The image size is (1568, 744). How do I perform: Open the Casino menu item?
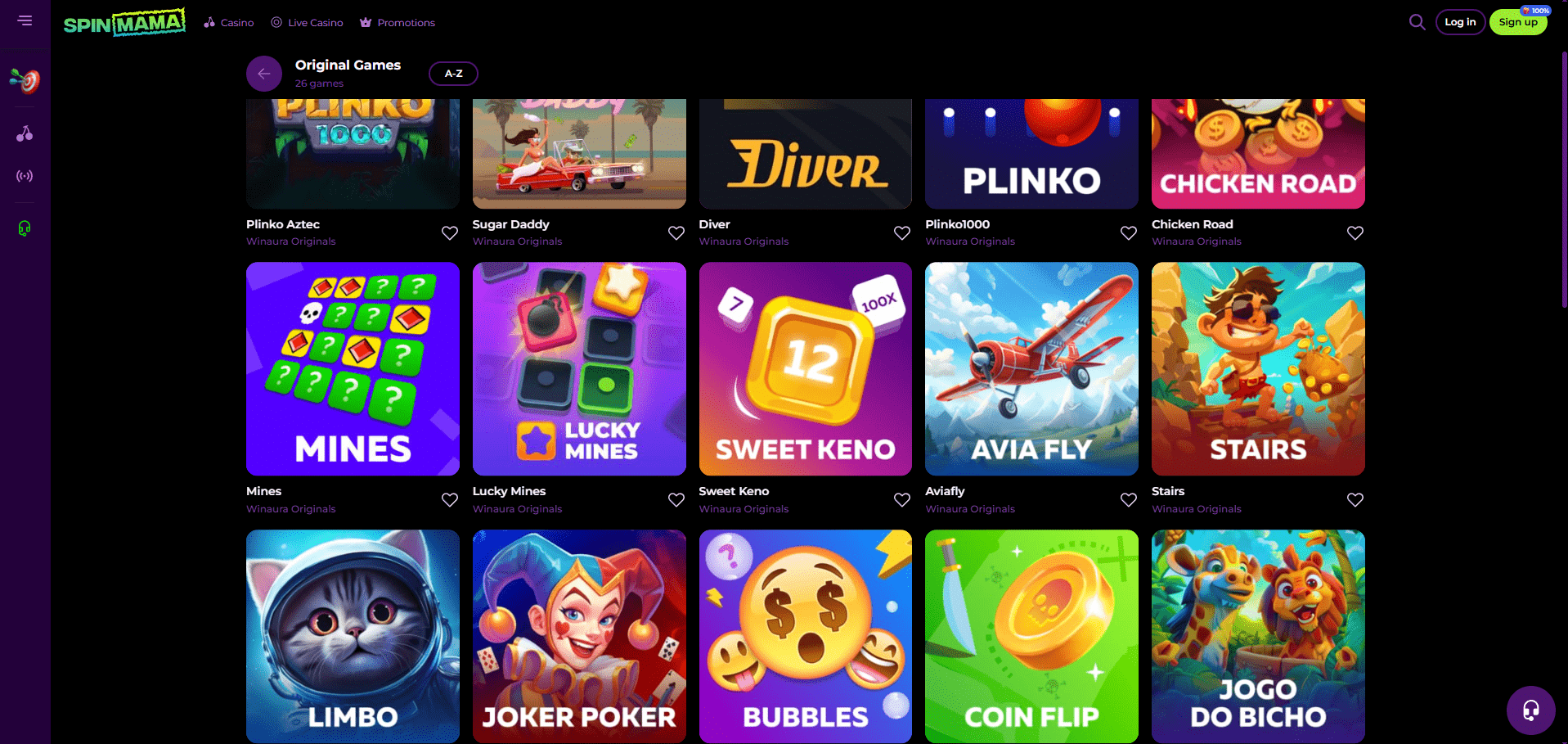click(229, 23)
